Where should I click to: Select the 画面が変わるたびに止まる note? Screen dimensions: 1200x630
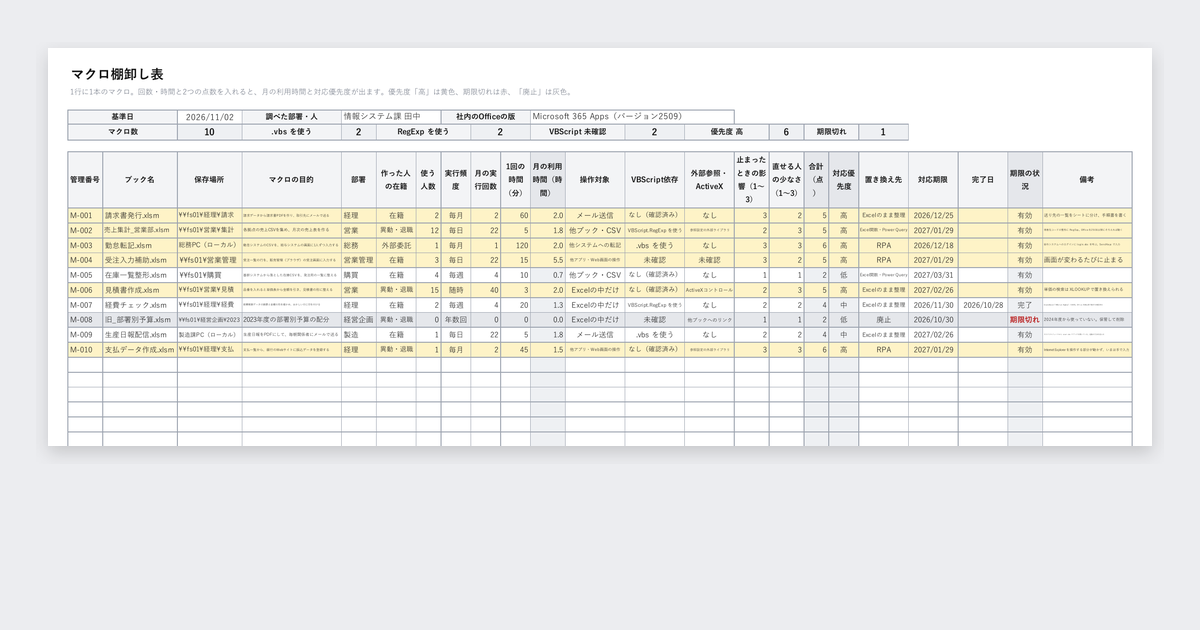click(x=1087, y=260)
